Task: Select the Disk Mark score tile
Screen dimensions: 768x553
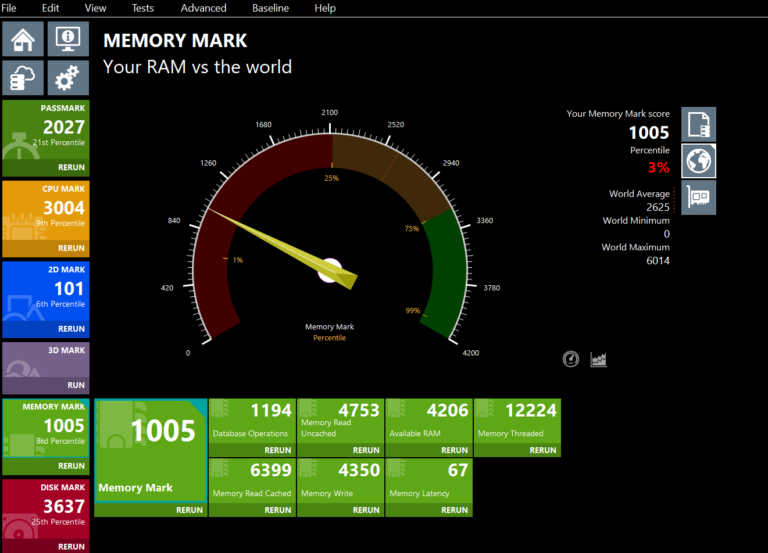Action: point(45,510)
